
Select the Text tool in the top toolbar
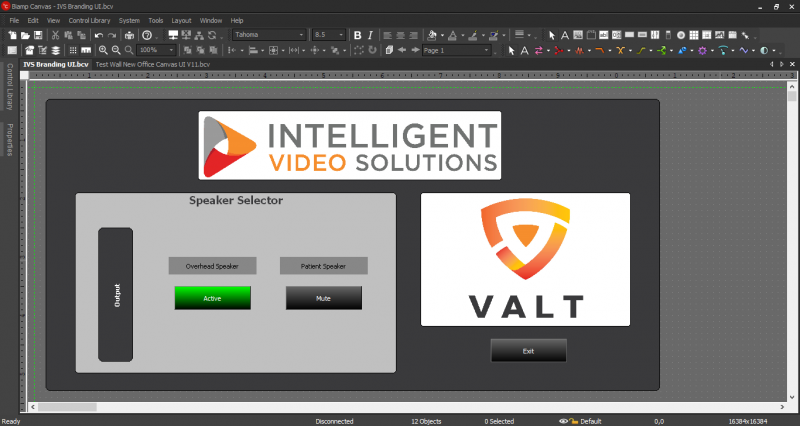(565, 35)
